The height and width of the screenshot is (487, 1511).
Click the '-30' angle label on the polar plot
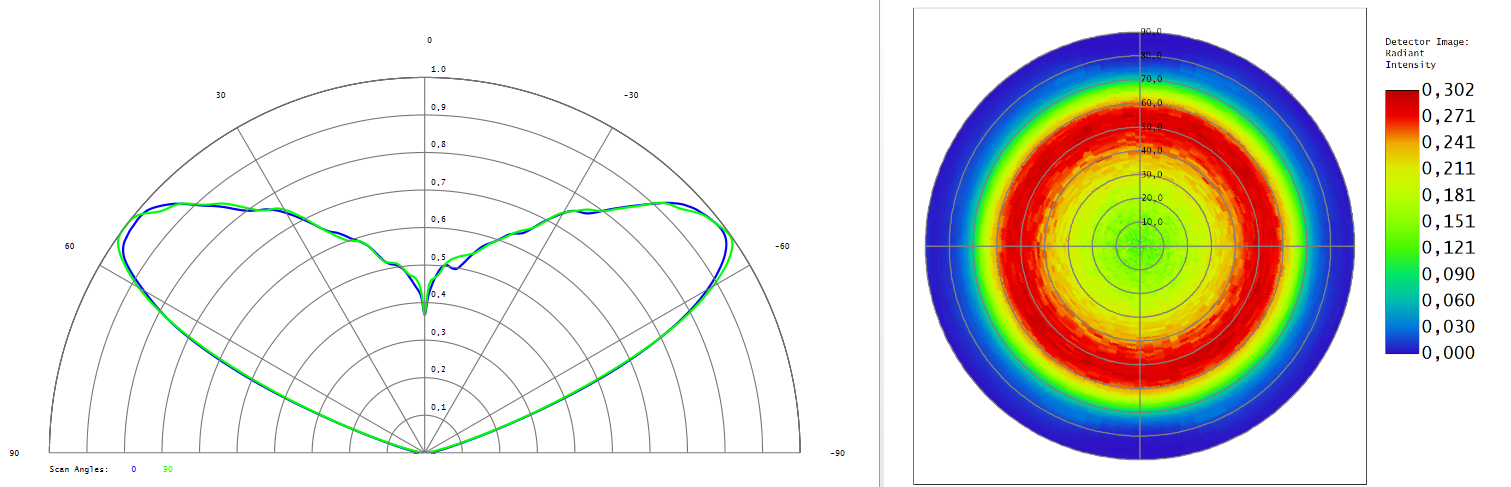630,95
